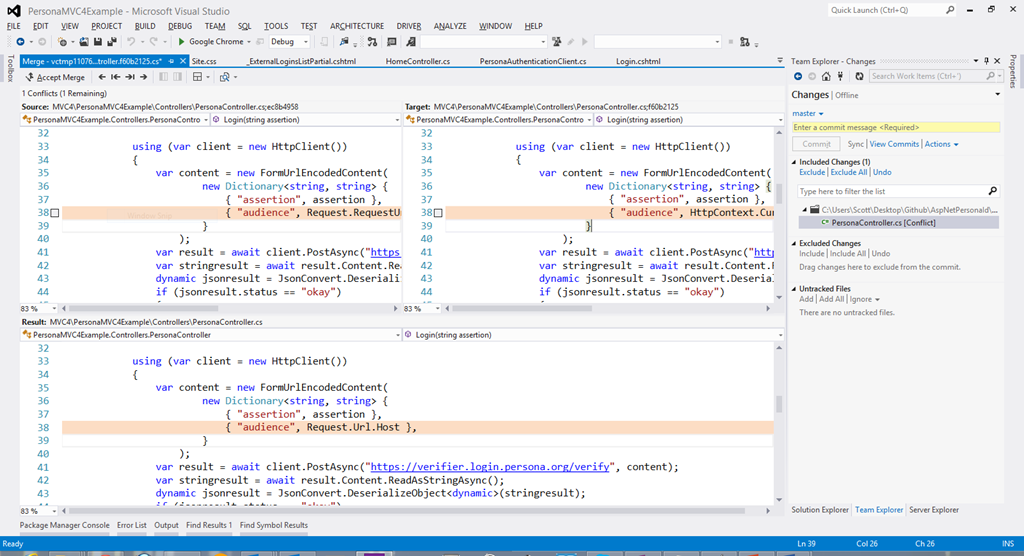
Task: Click the Visual Studio logo icon
Action: click(x=14, y=10)
